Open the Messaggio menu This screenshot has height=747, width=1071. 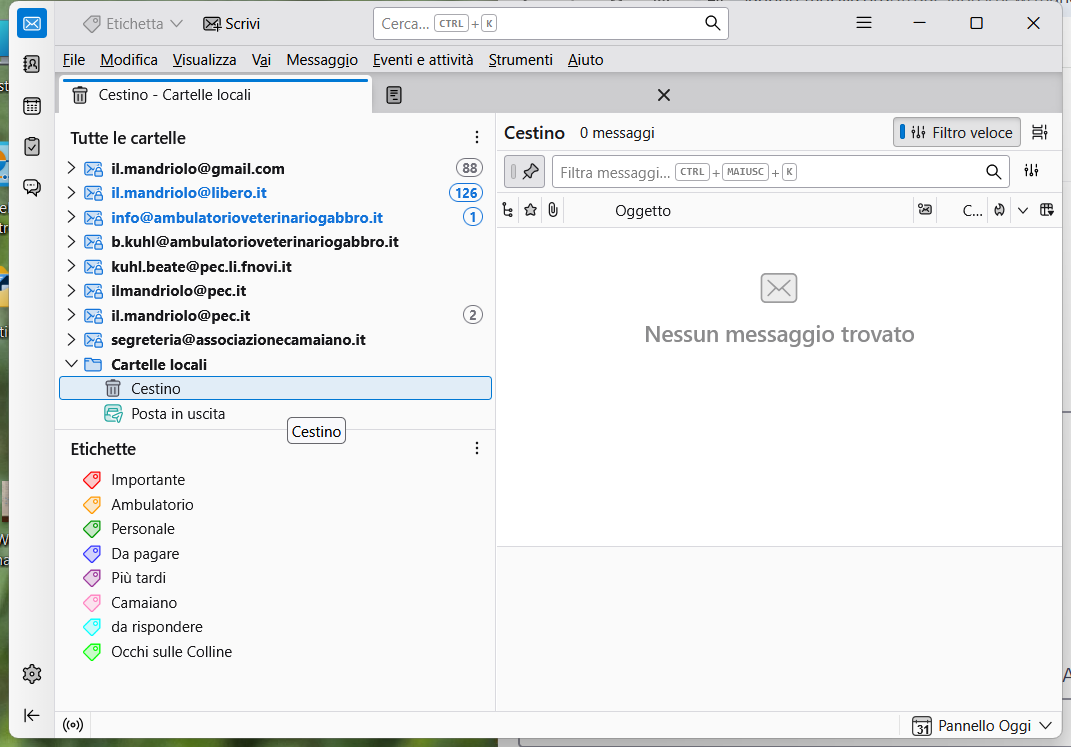[322, 60]
